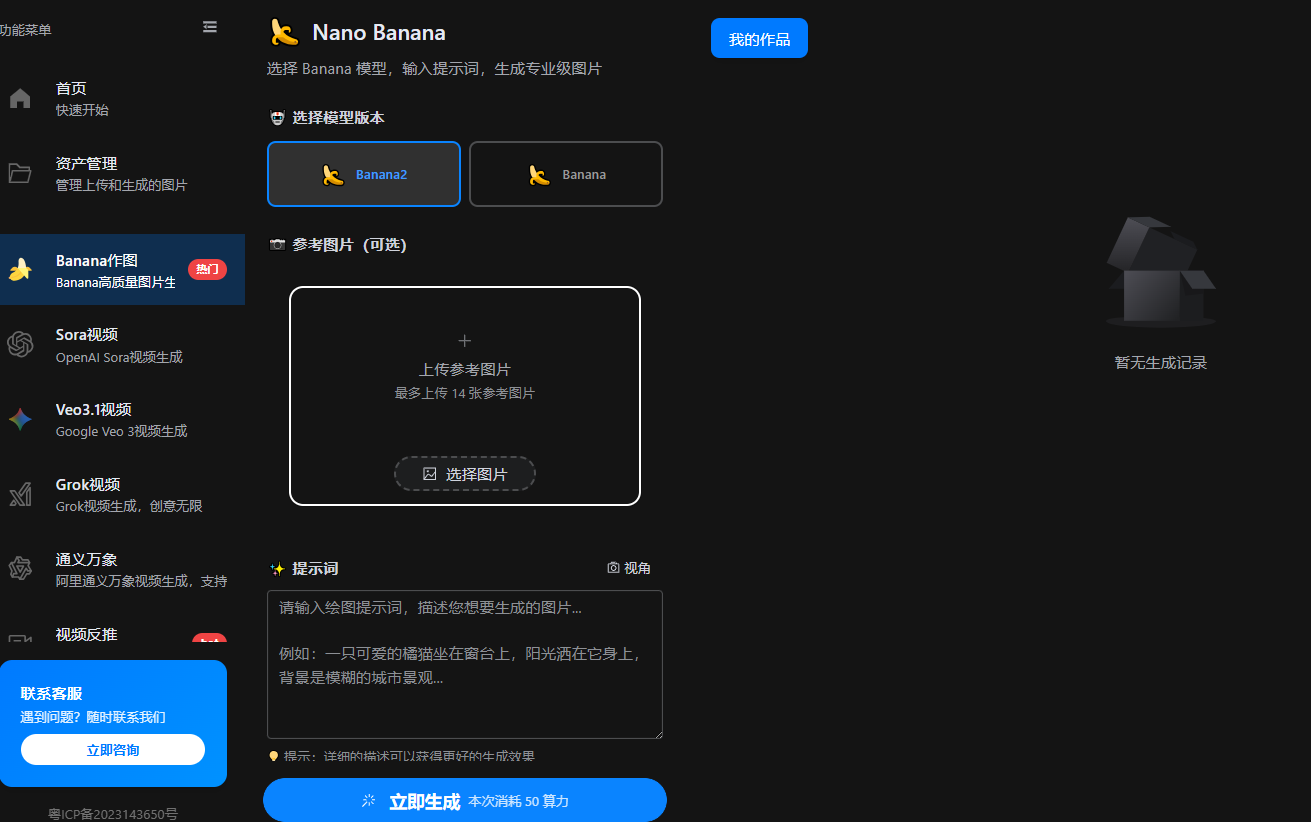
Task: Click the 通义万象 logo icon
Action: pyautogui.click(x=20, y=569)
